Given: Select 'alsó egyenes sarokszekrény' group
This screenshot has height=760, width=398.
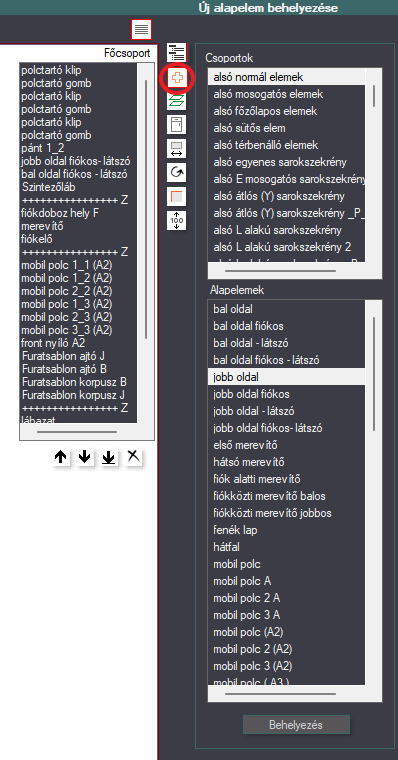Looking at the screenshot, I should pos(287,162).
